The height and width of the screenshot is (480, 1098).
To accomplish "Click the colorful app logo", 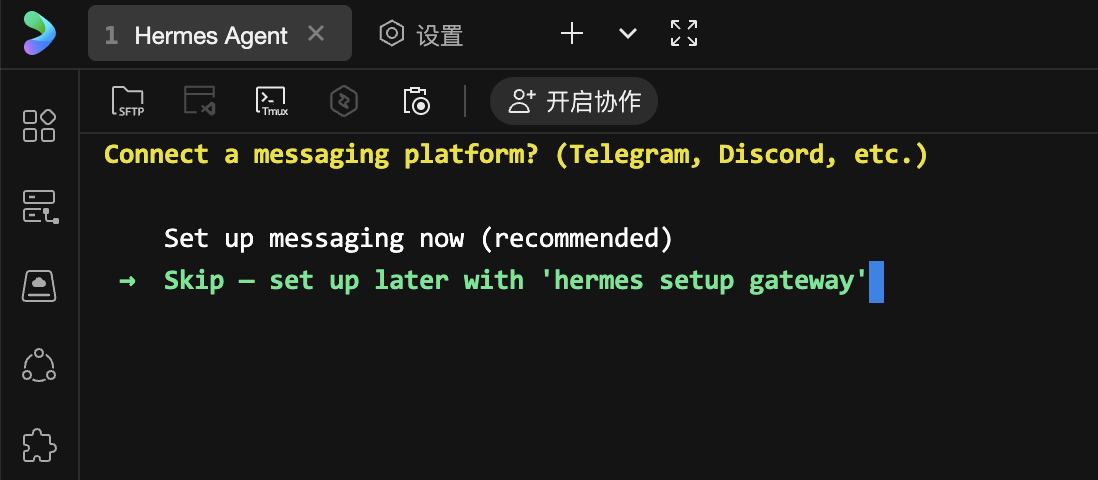I will click(x=40, y=33).
